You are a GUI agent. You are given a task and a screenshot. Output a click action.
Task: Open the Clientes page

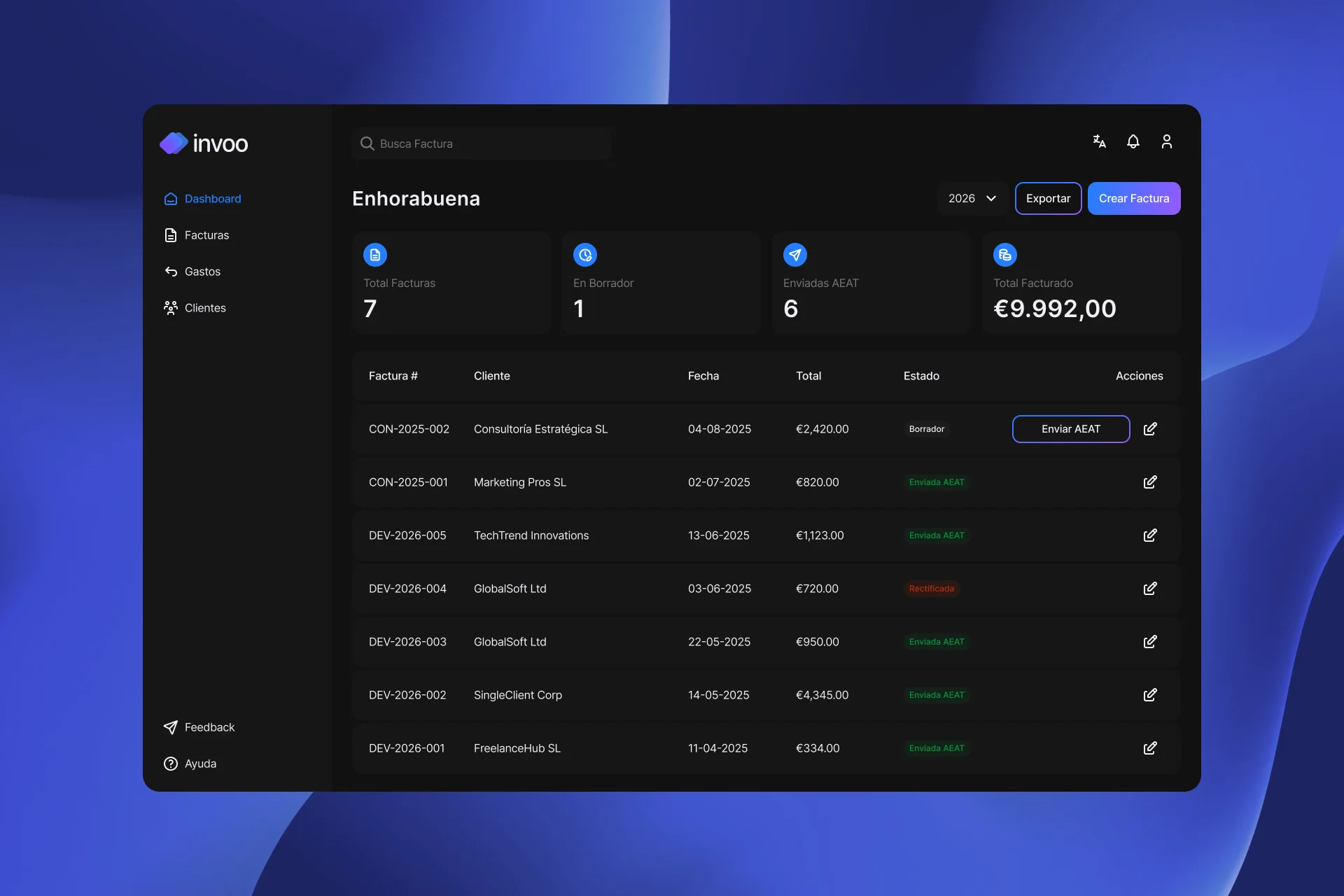click(x=205, y=308)
